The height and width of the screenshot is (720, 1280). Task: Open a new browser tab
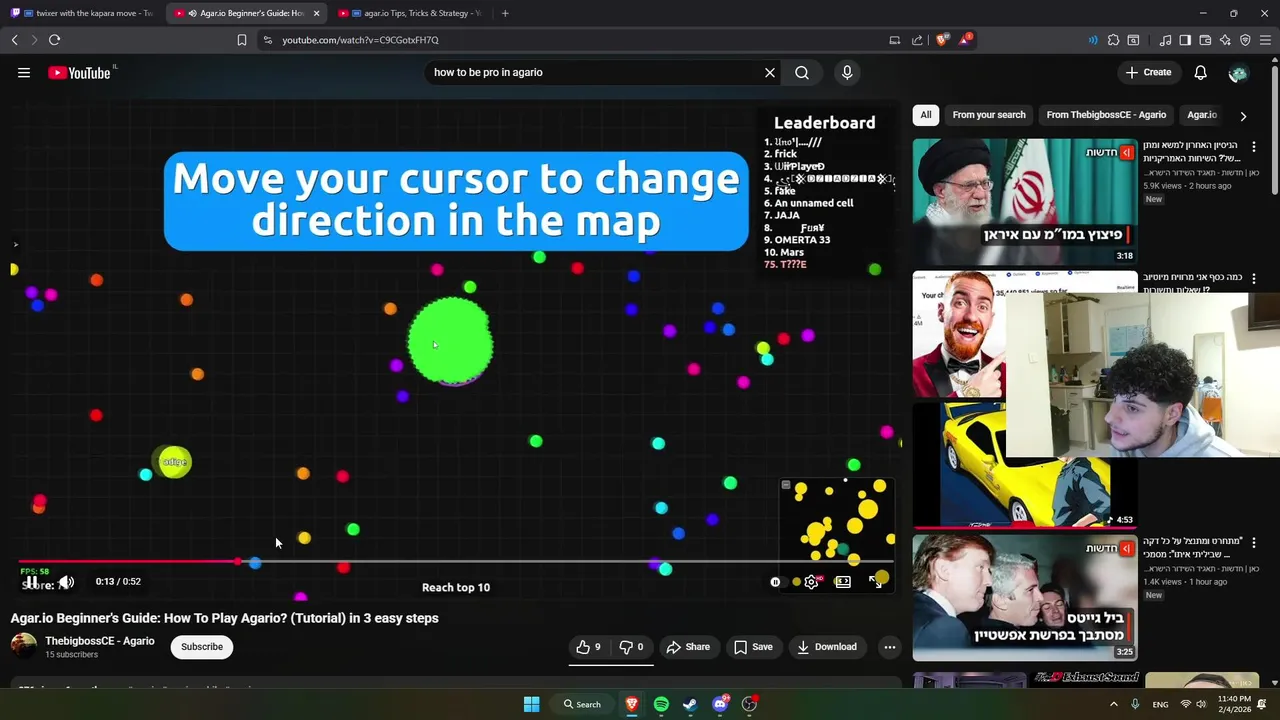505,13
